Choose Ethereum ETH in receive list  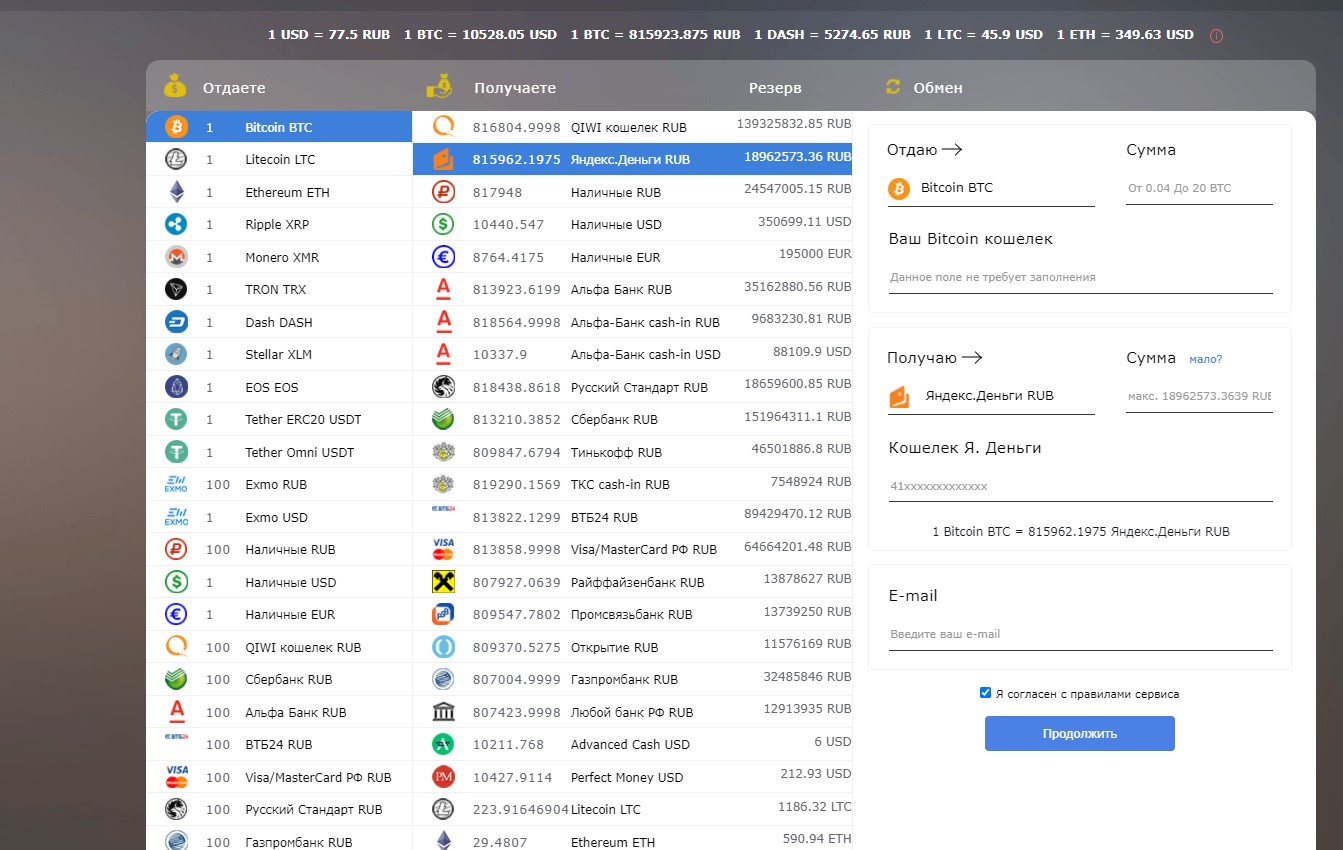point(632,838)
